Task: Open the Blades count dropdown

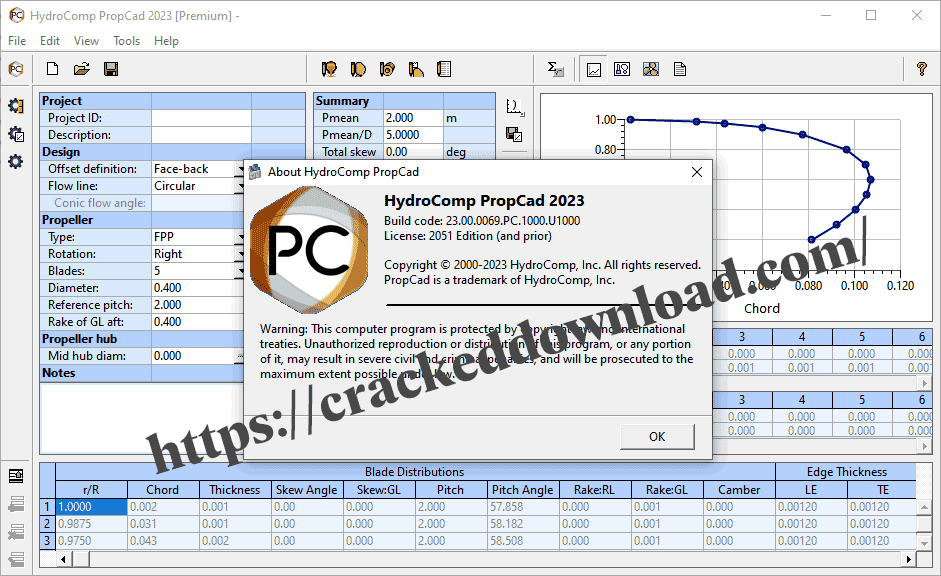Action: (241, 271)
